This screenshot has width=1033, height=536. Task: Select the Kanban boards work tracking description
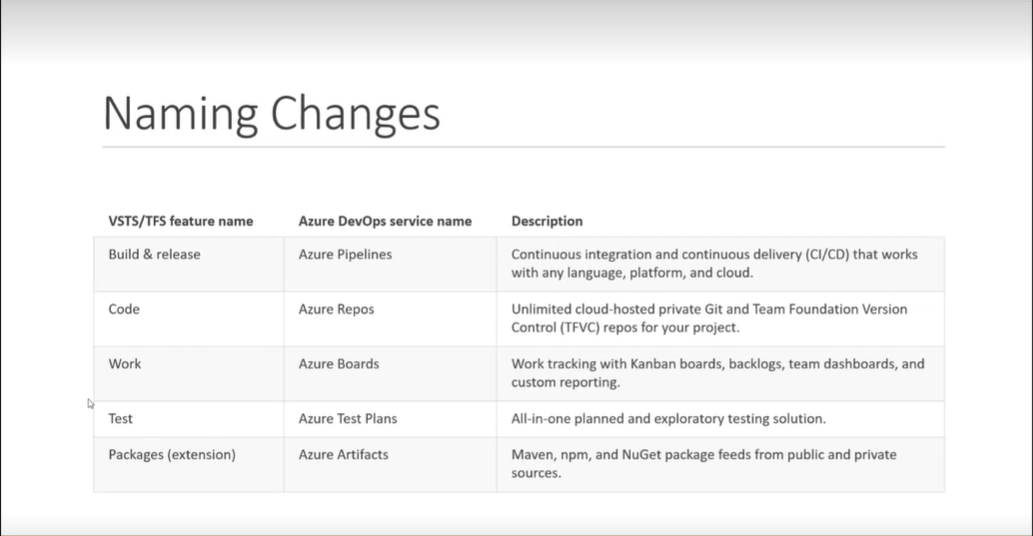pos(717,373)
